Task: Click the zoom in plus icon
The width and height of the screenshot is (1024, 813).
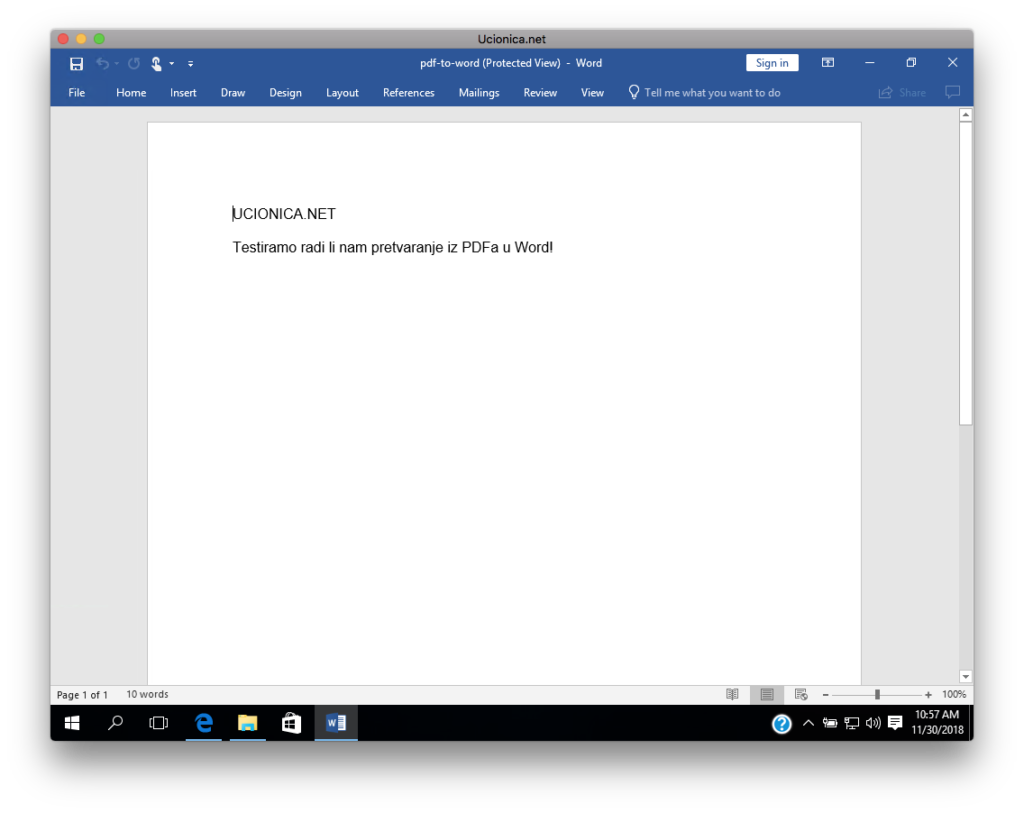Action: point(928,694)
